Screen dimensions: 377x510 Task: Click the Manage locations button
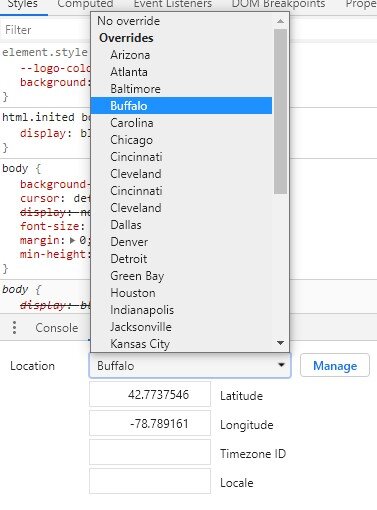point(335,366)
